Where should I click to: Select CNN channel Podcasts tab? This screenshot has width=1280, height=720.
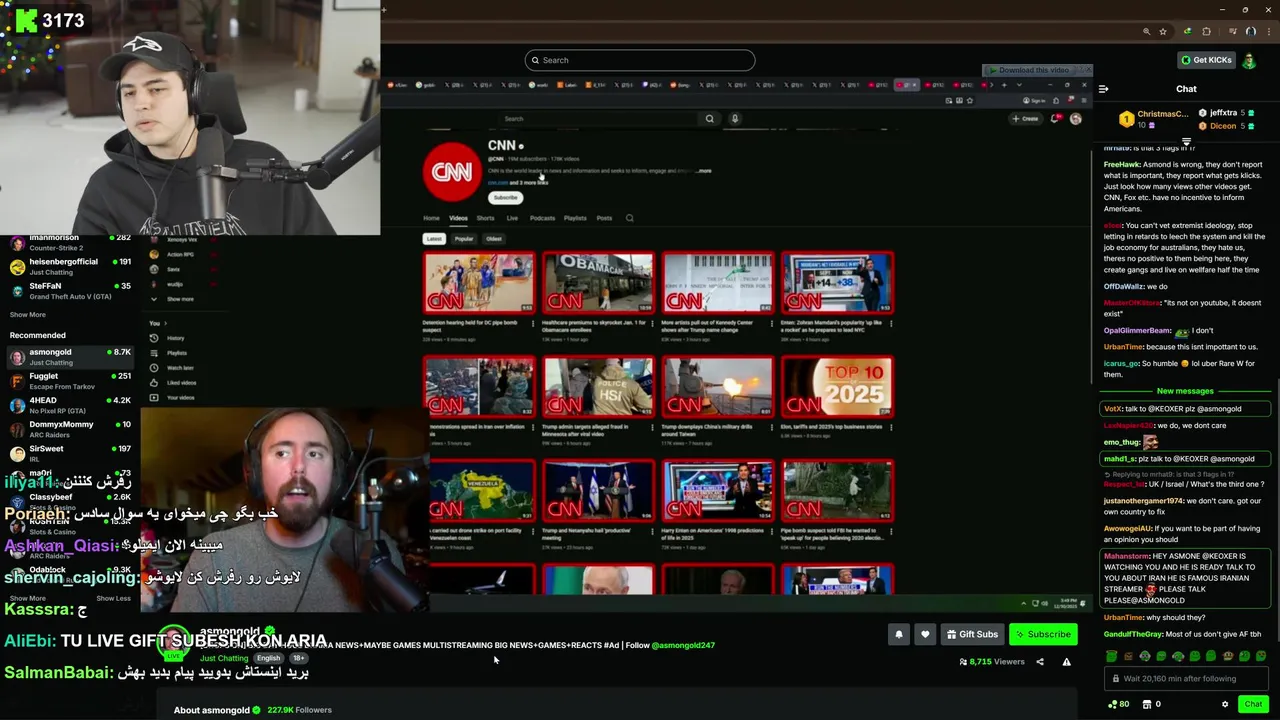click(542, 218)
